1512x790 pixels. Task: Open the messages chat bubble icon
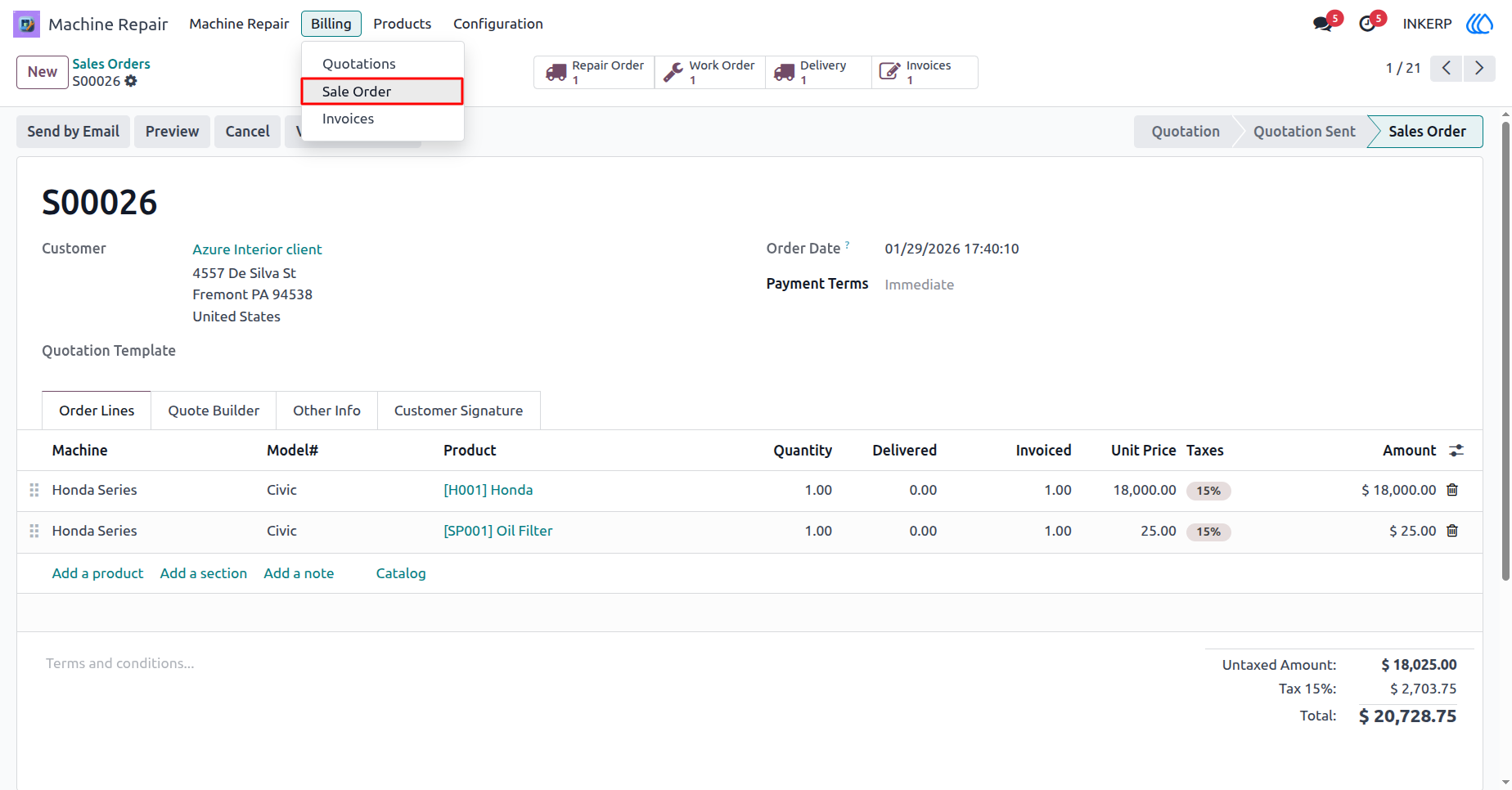[1322, 24]
